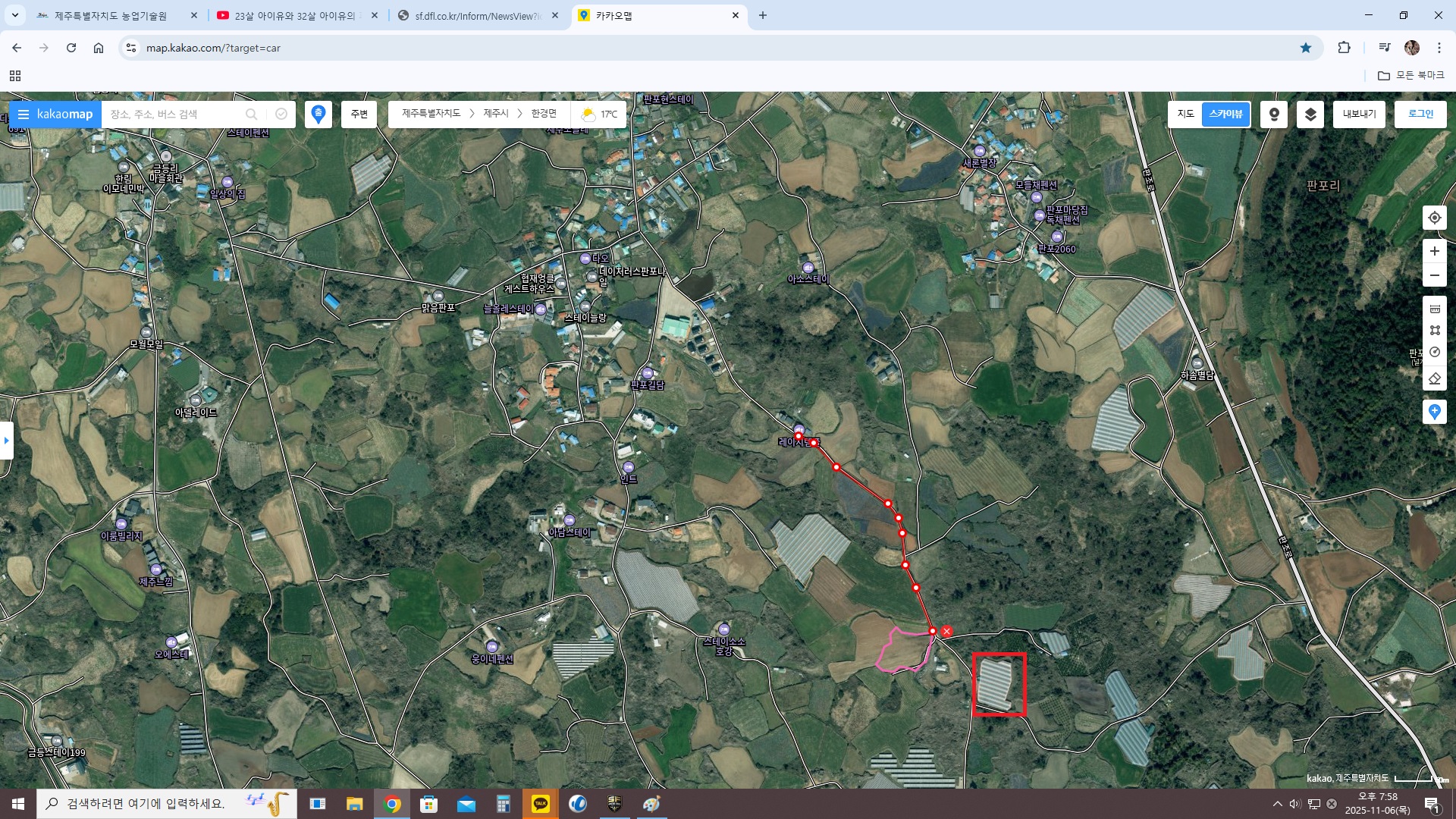This screenshot has width=1456, height=819.
Task: Expand the collapsed left side panel arrow
Action: (6, 440)
